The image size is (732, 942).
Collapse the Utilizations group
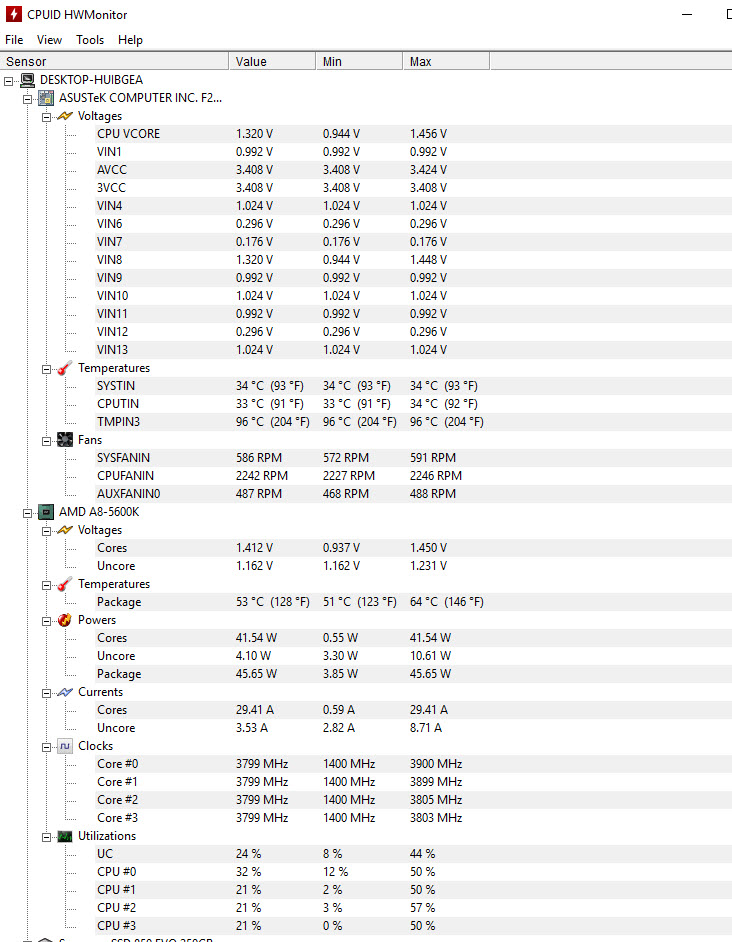[x=46, y=837]
